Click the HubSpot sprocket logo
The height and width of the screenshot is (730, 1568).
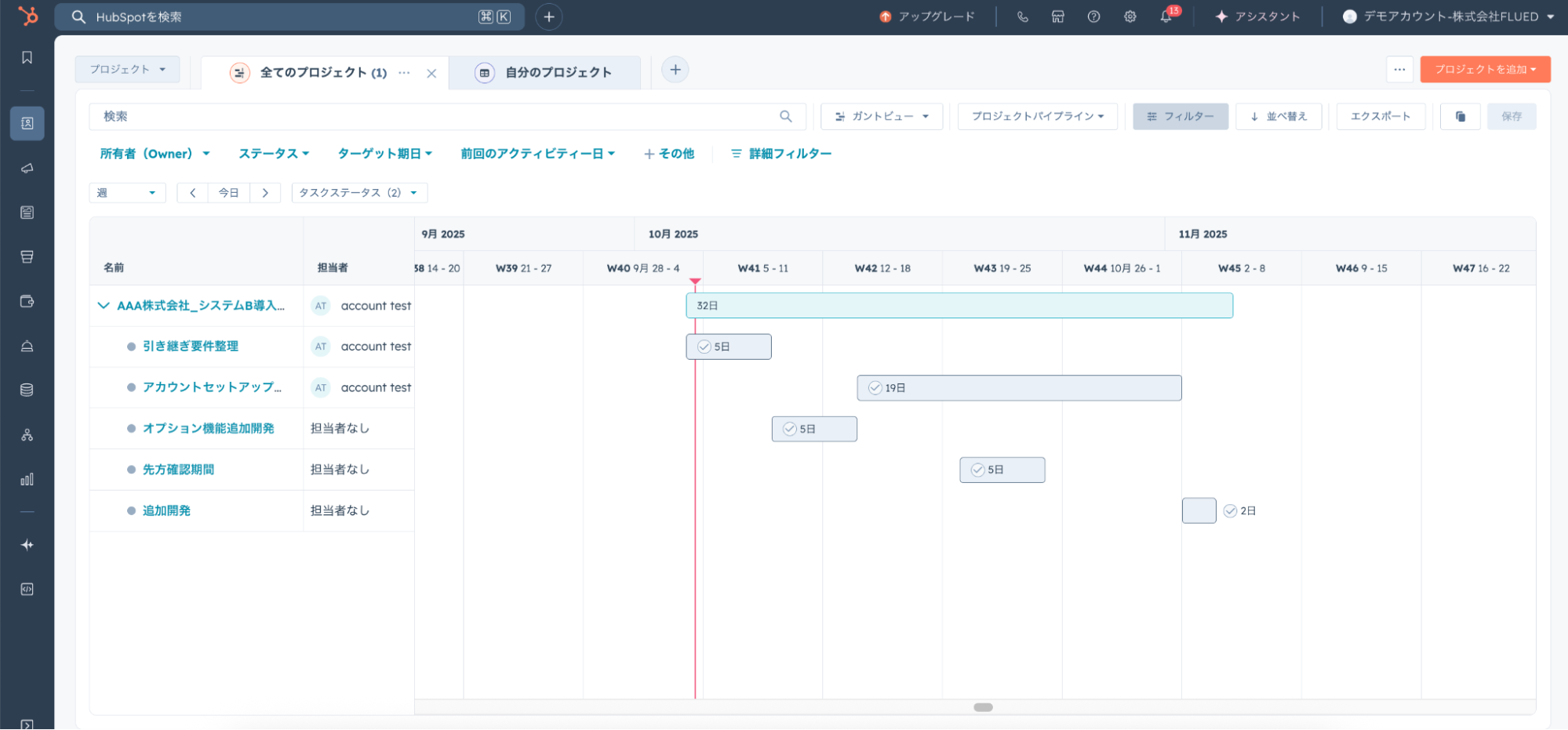point(27,16)
